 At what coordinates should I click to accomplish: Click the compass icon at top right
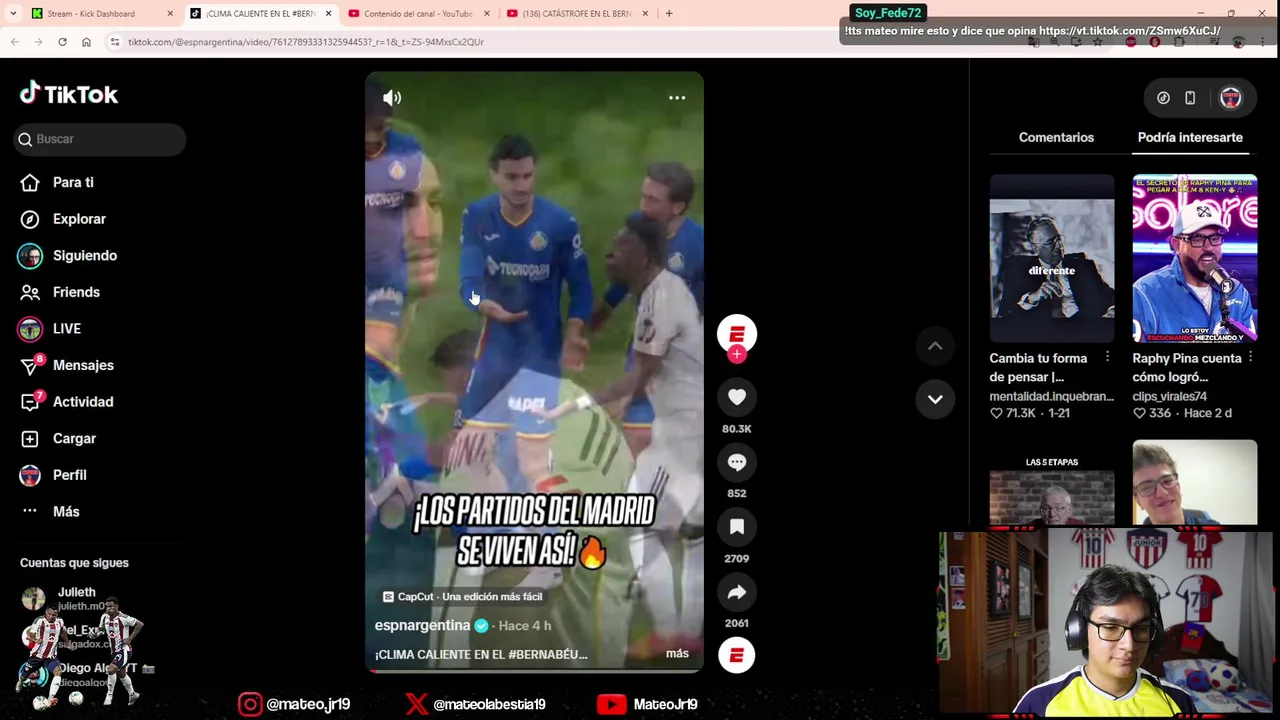point(1163,98)
